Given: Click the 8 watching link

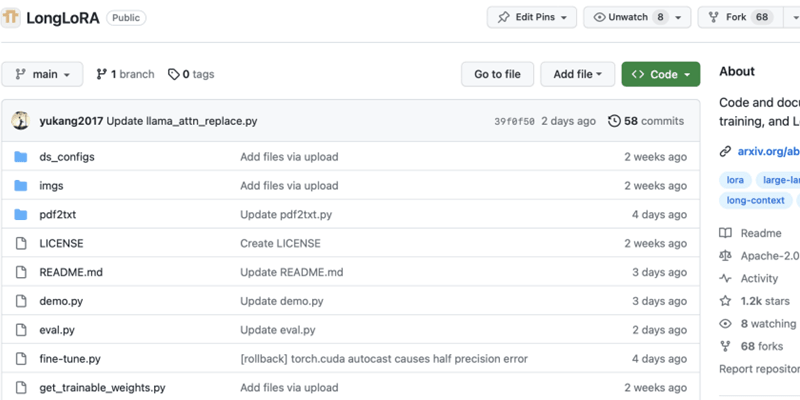Looking at the screenshot, I should pos(768,323).
